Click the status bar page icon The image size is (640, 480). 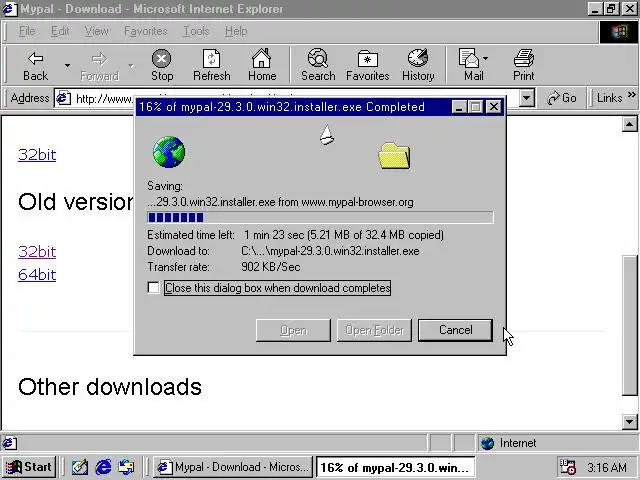click(10, 443)
